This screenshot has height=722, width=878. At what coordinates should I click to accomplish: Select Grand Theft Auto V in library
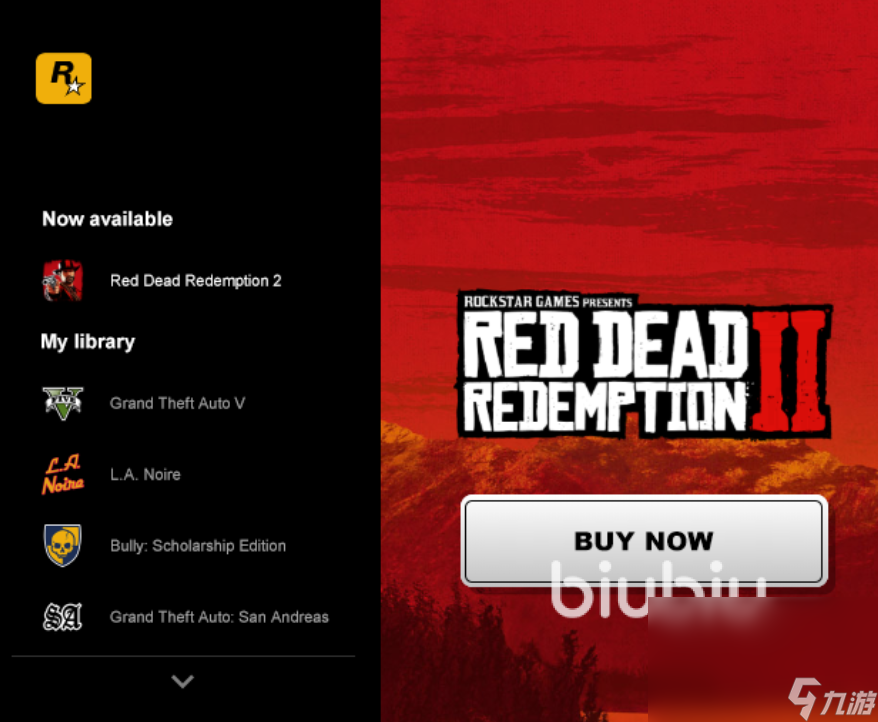click(178, 403)
